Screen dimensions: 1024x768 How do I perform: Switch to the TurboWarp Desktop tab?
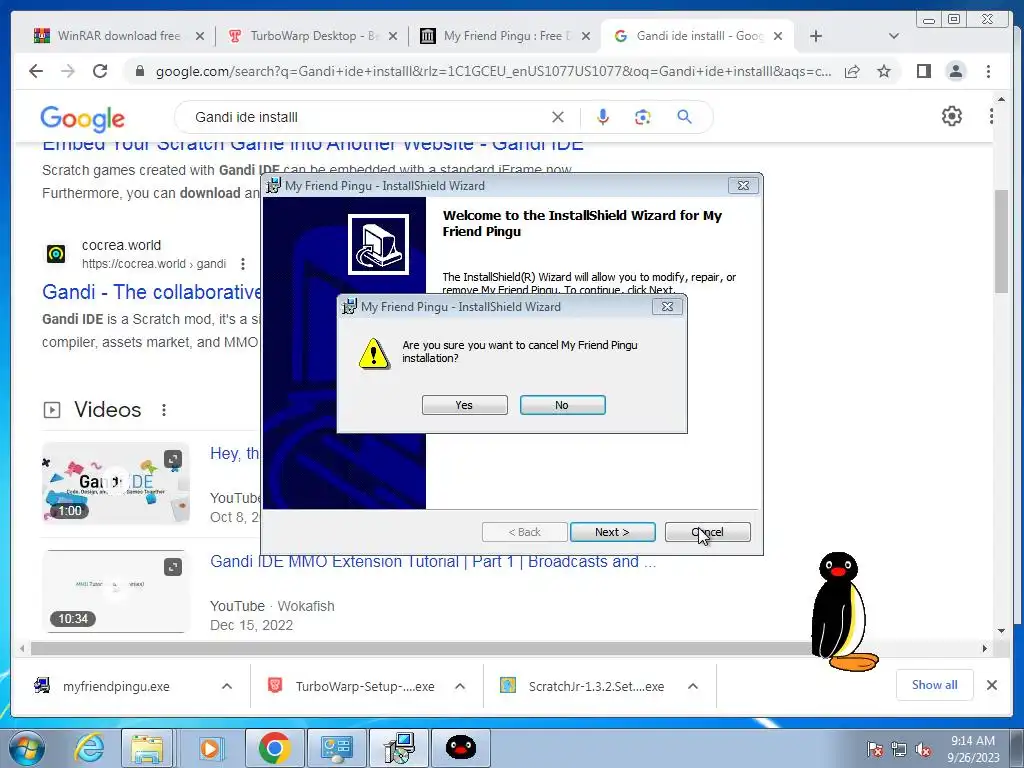click(314, 36)
